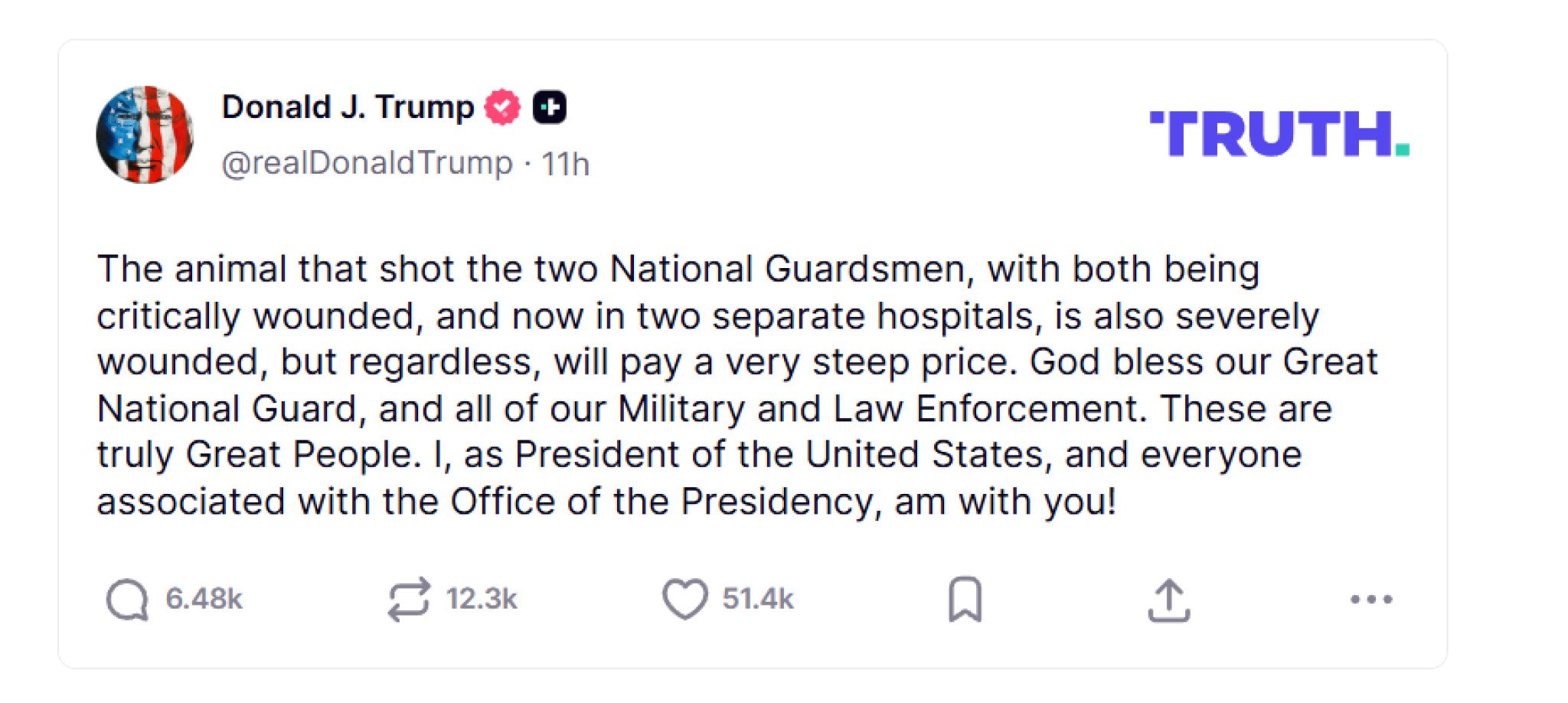Click the black plus badge beside the name
Screen dimensions: 1568x703
(550, 107)
